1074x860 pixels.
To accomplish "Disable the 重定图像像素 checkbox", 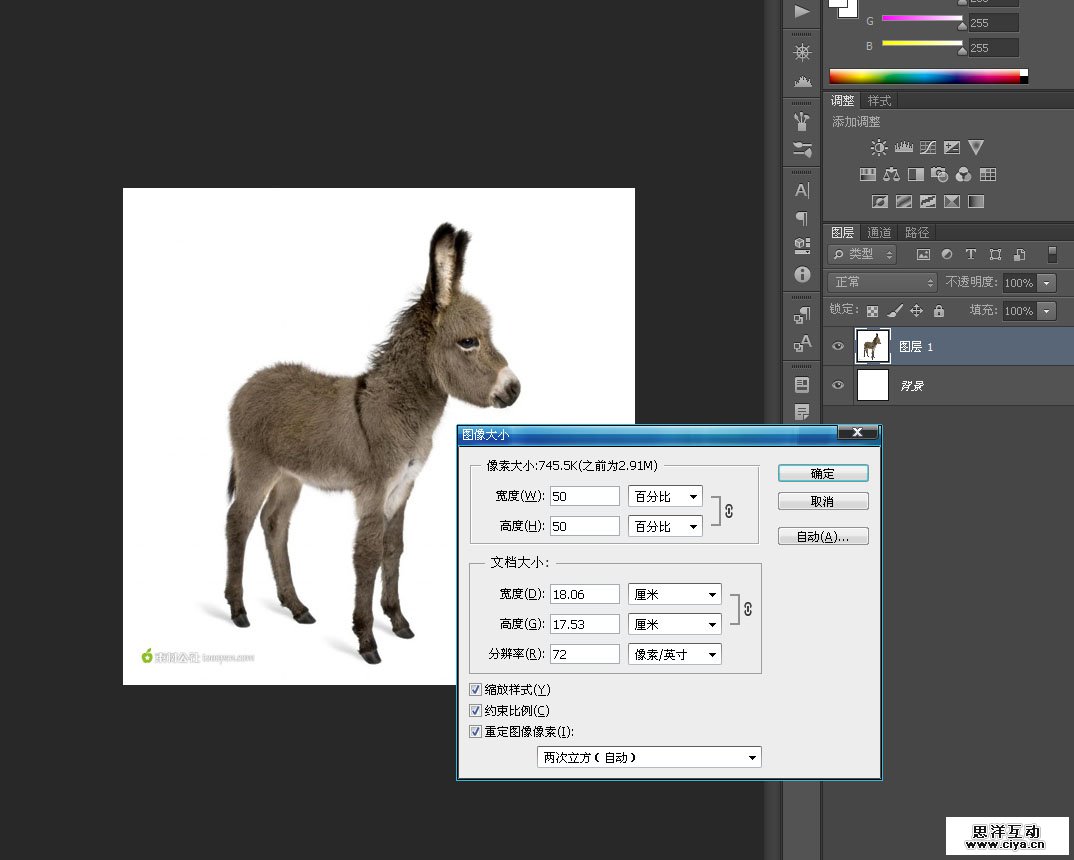I will click(476, 732).
